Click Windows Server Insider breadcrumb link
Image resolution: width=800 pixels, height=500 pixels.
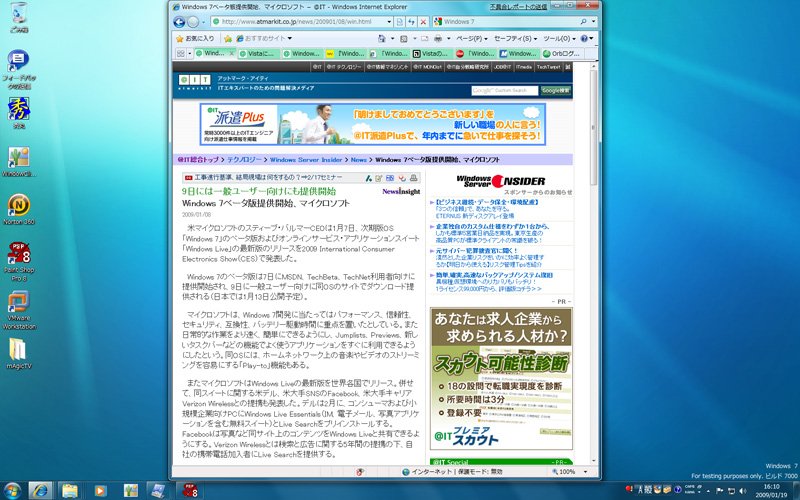(306, 160)
